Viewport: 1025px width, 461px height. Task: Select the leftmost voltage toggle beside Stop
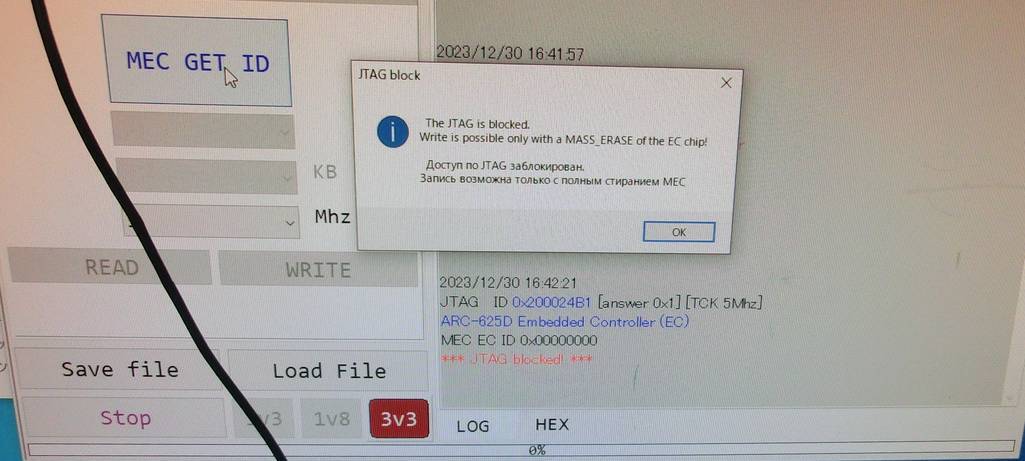point(264,419)
